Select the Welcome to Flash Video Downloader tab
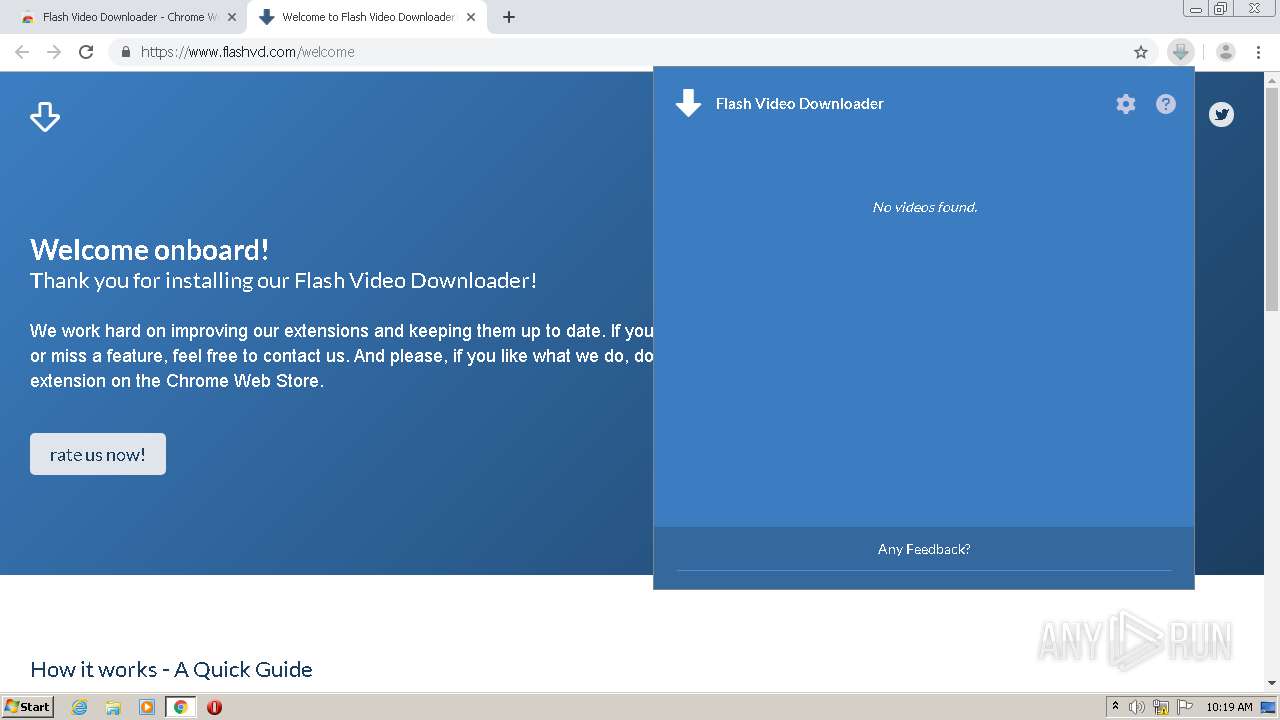The width and height of the screenshot is (1280, 720). click(x=367, y=17)
